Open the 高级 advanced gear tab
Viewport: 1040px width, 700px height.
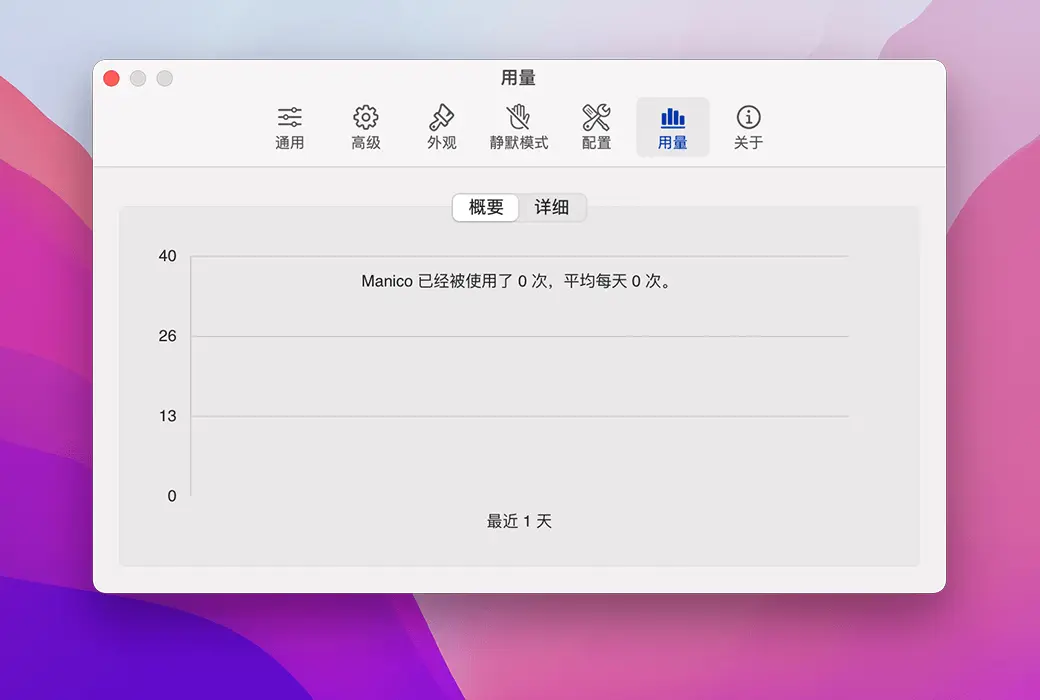click(365, 127)
